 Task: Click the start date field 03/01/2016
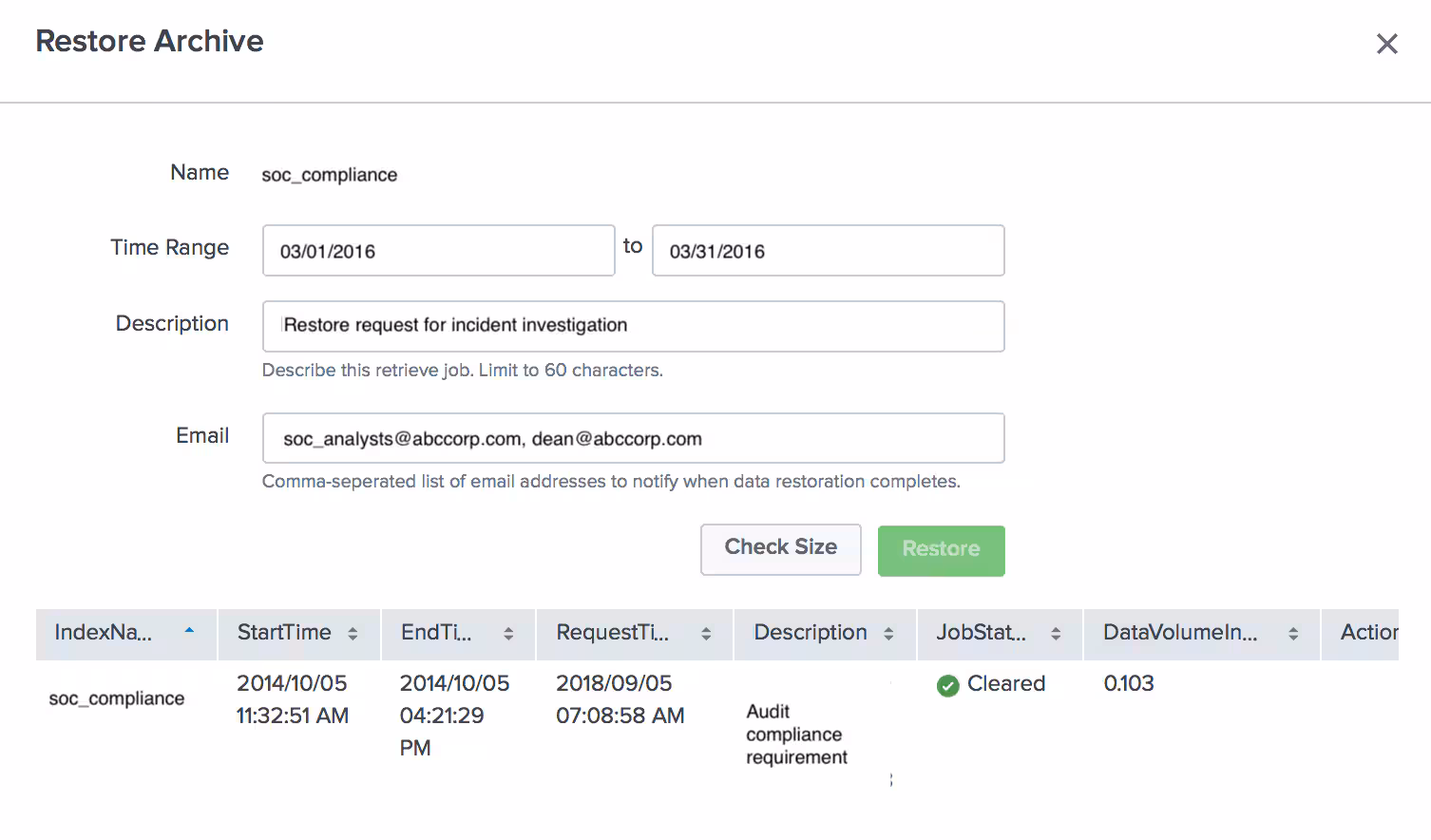click(438, 251)
